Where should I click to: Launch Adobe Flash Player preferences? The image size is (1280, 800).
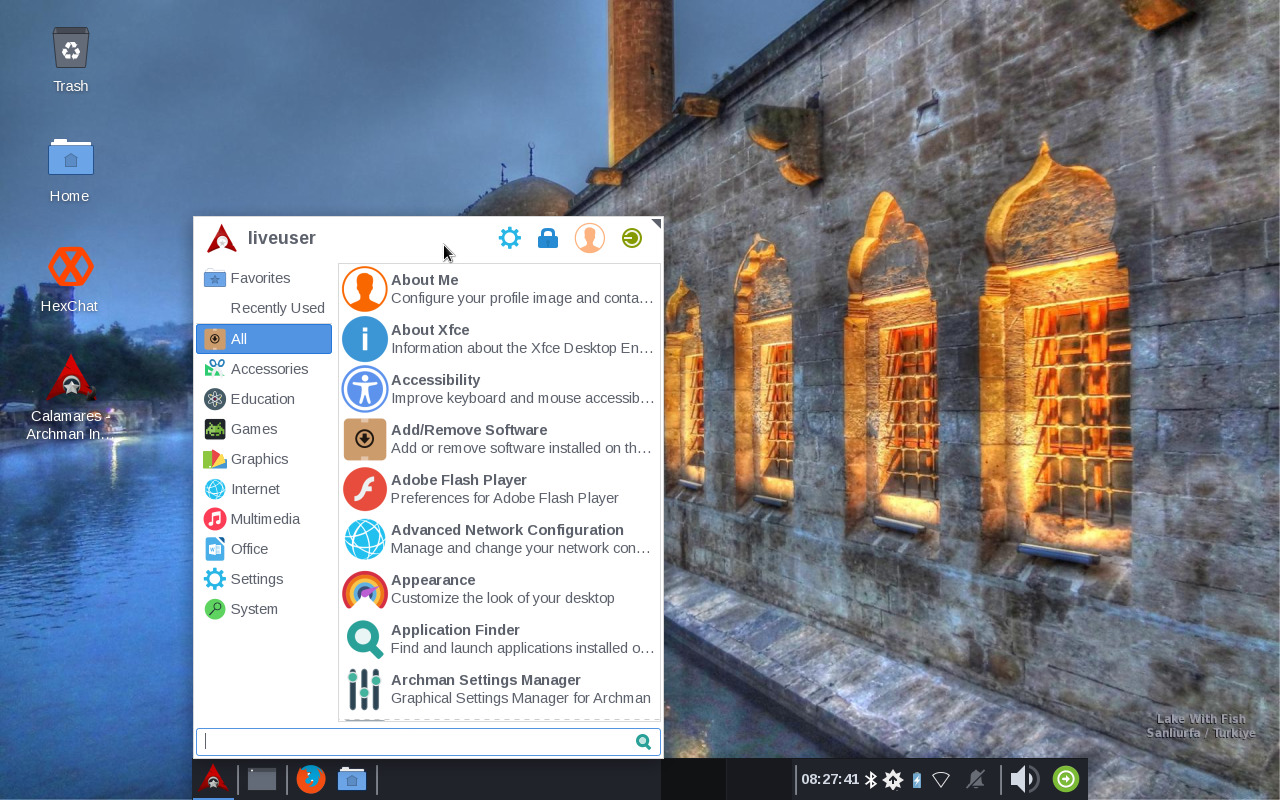pos(500,489)
